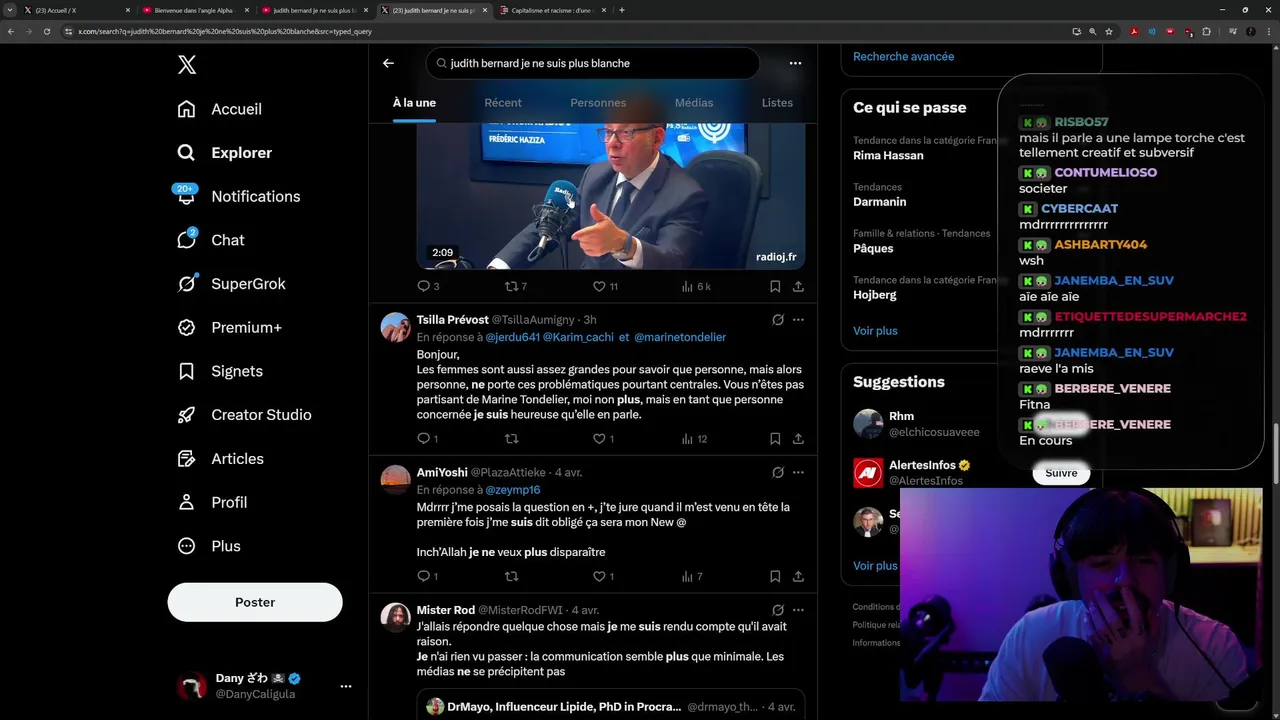Switch to the Listes tab
This screenshot has width=1280, height=720.
tap(777, 103)
